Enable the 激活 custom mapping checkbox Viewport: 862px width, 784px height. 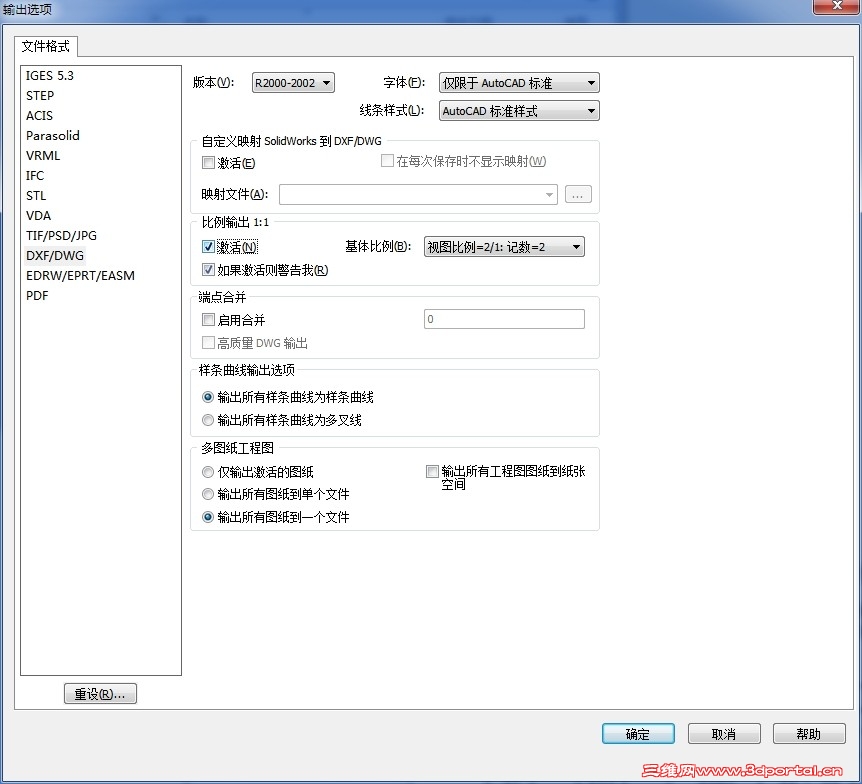tap(208, 163)
